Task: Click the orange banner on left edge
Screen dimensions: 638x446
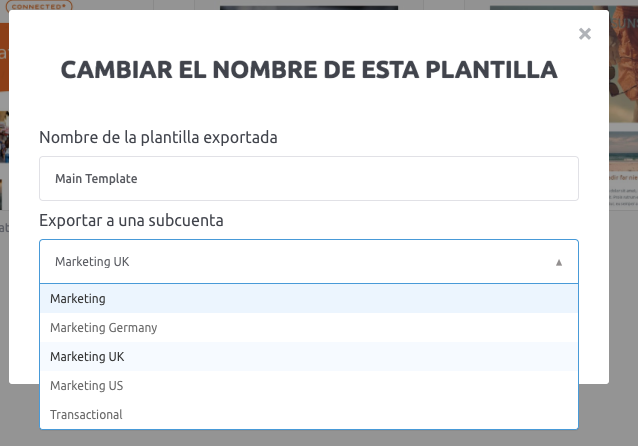Action: click(x=4, y=57)
